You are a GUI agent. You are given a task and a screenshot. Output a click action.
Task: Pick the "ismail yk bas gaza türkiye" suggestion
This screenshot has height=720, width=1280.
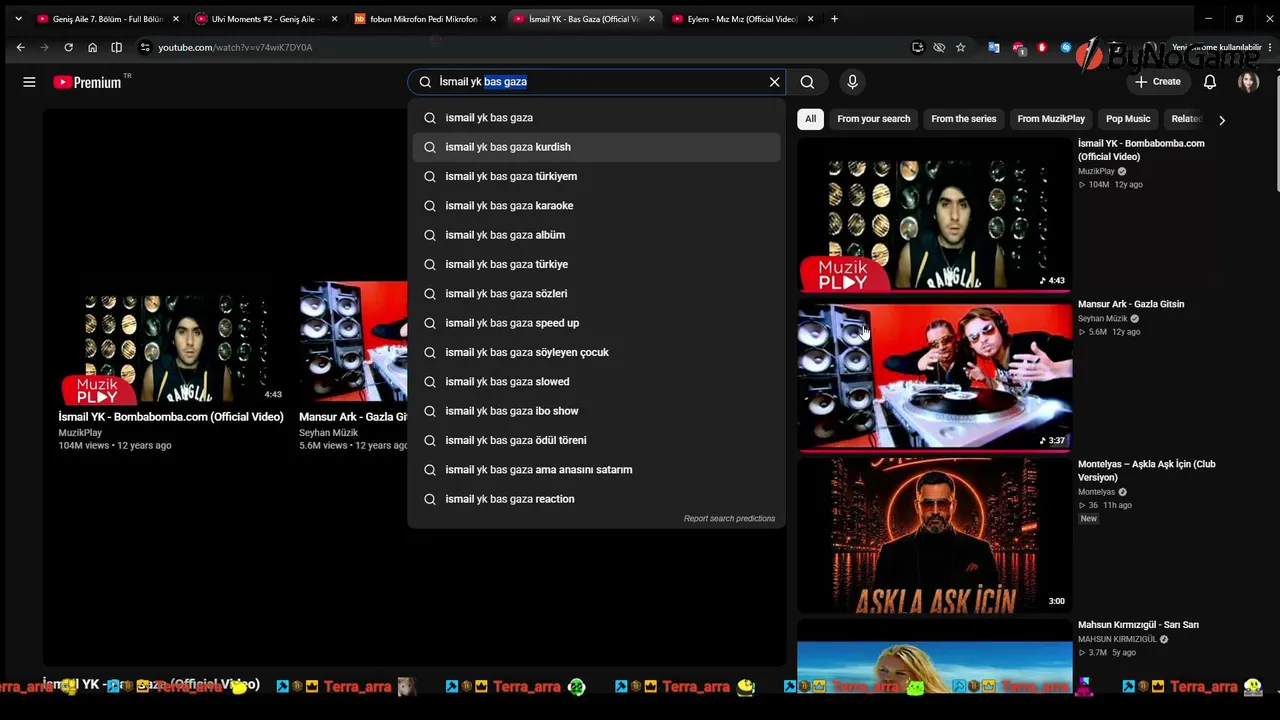coord(596,264)
